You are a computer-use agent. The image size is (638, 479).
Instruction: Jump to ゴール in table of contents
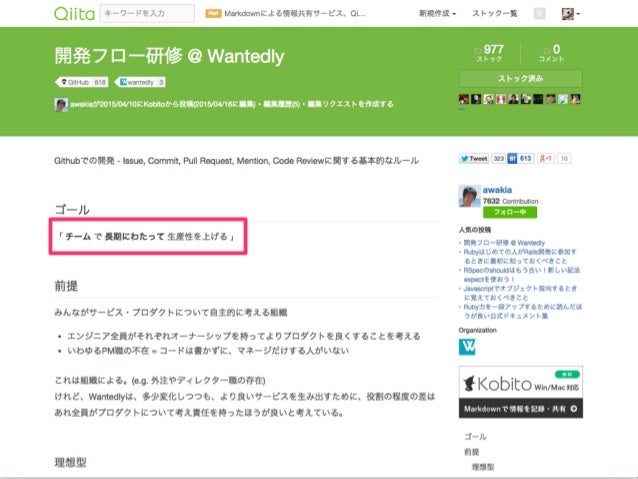[475, 437]
